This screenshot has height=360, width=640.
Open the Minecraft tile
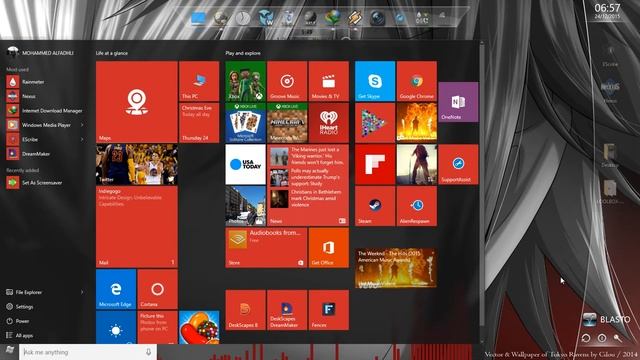(x=287, y=122)
